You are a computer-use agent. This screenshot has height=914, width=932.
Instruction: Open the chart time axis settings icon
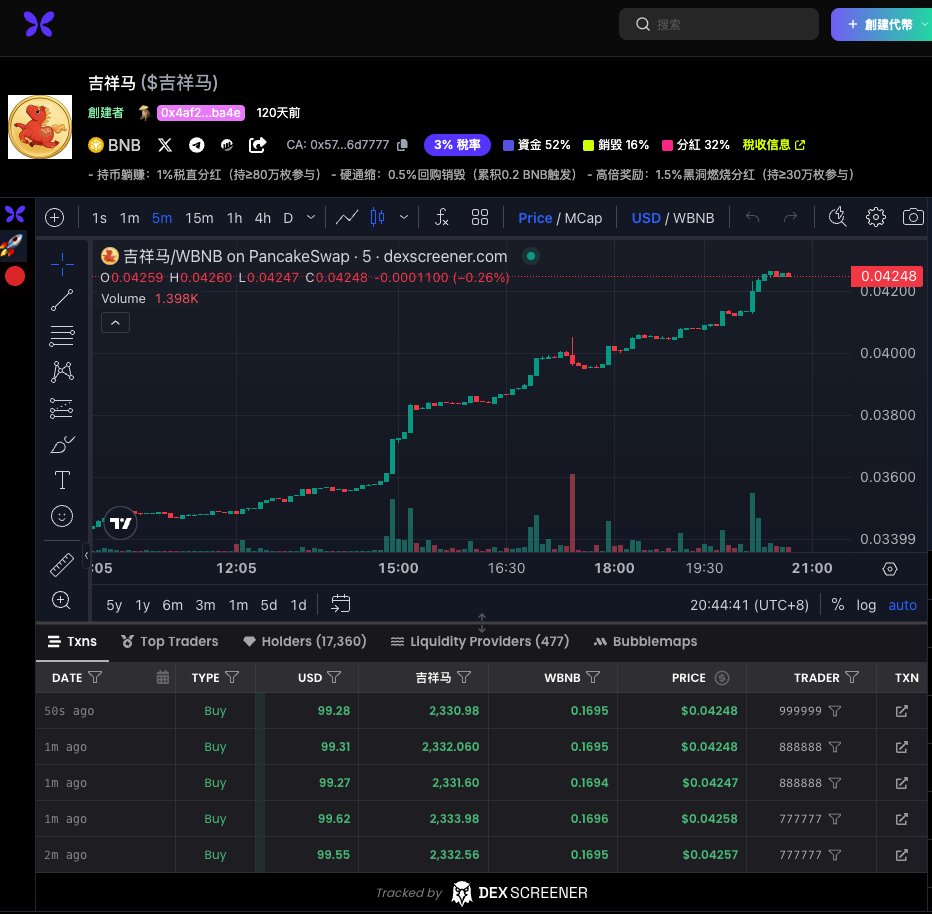click(x=890, y=569)
